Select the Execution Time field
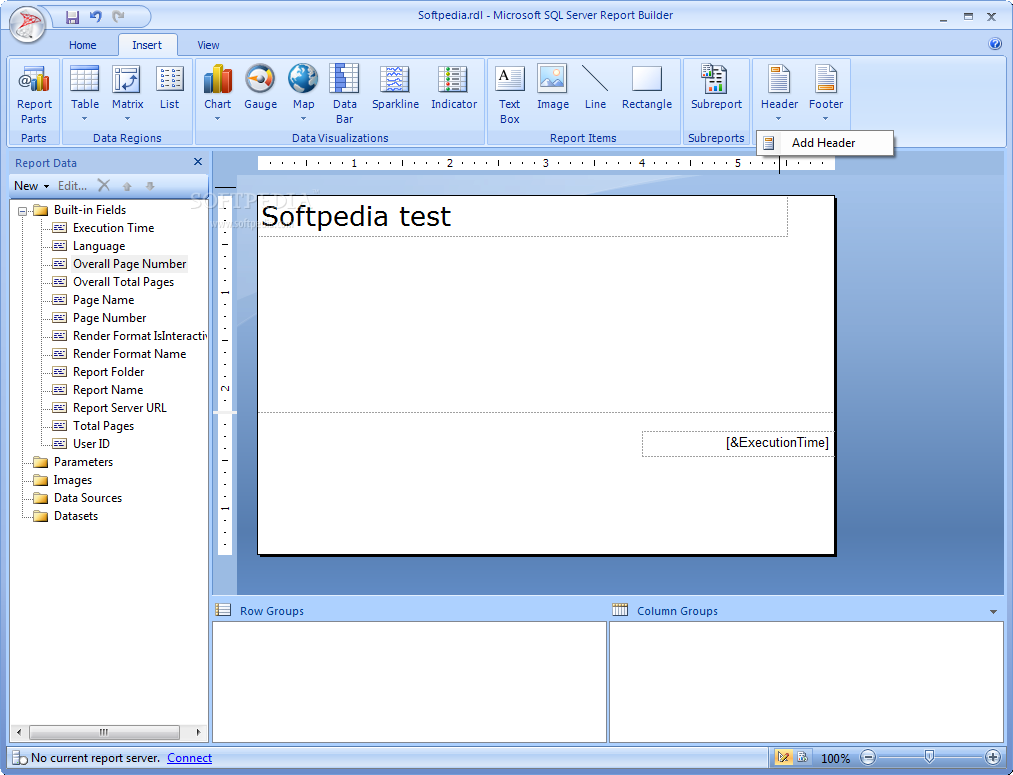The height and width of the screenshot is (775, 1013). (x=113, y=228)
